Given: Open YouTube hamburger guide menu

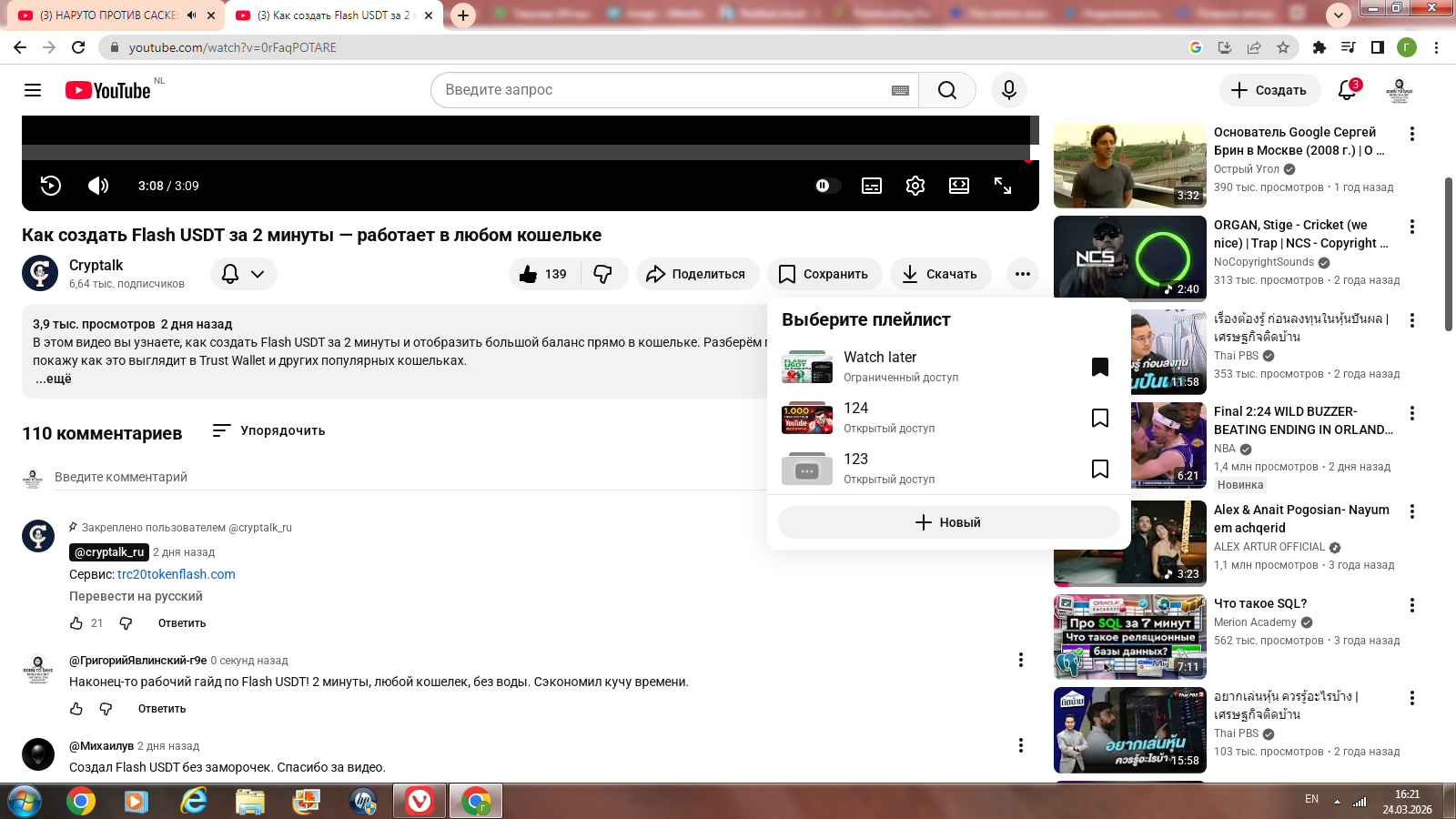Looking at the screenshot, I should pyautogui.click(x=33, y=90).
